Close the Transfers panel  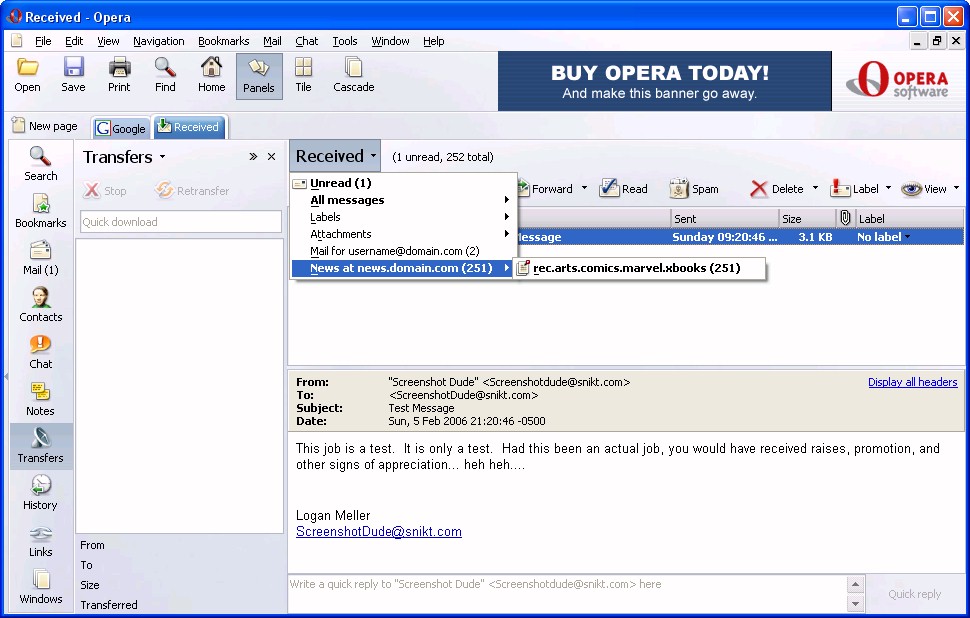point(271,157)
